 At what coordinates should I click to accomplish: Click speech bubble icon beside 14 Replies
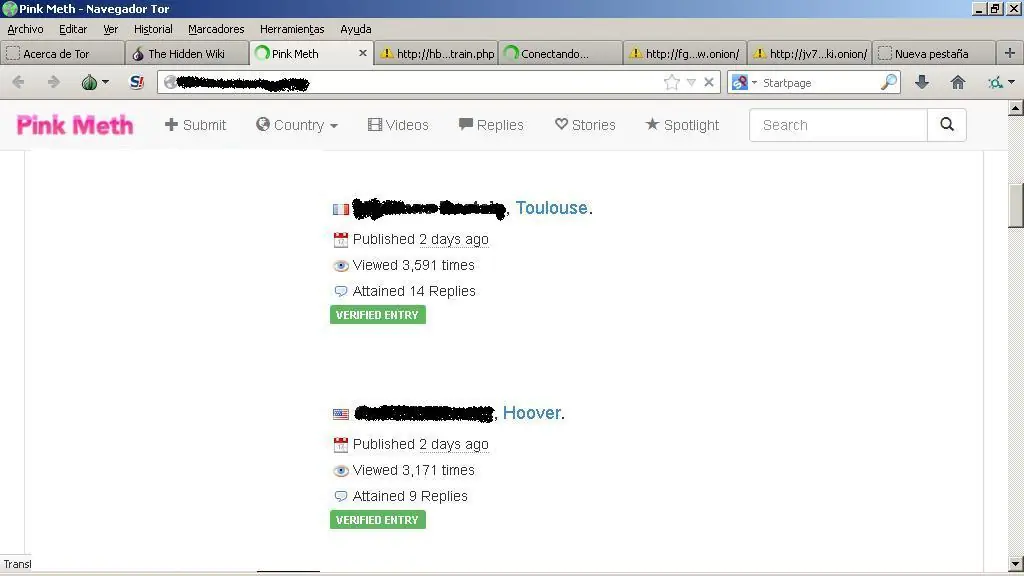[x=341, y=291]
